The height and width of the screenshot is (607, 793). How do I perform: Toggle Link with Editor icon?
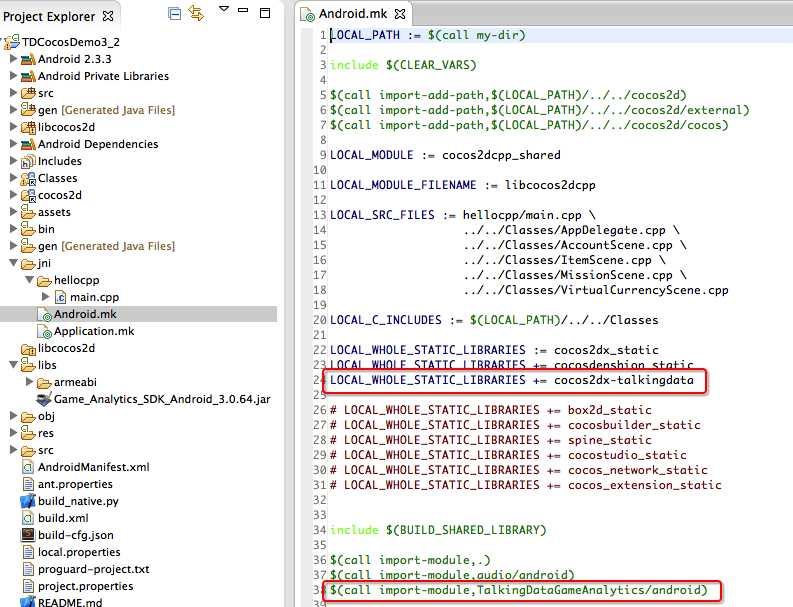(x=196, y=13)
